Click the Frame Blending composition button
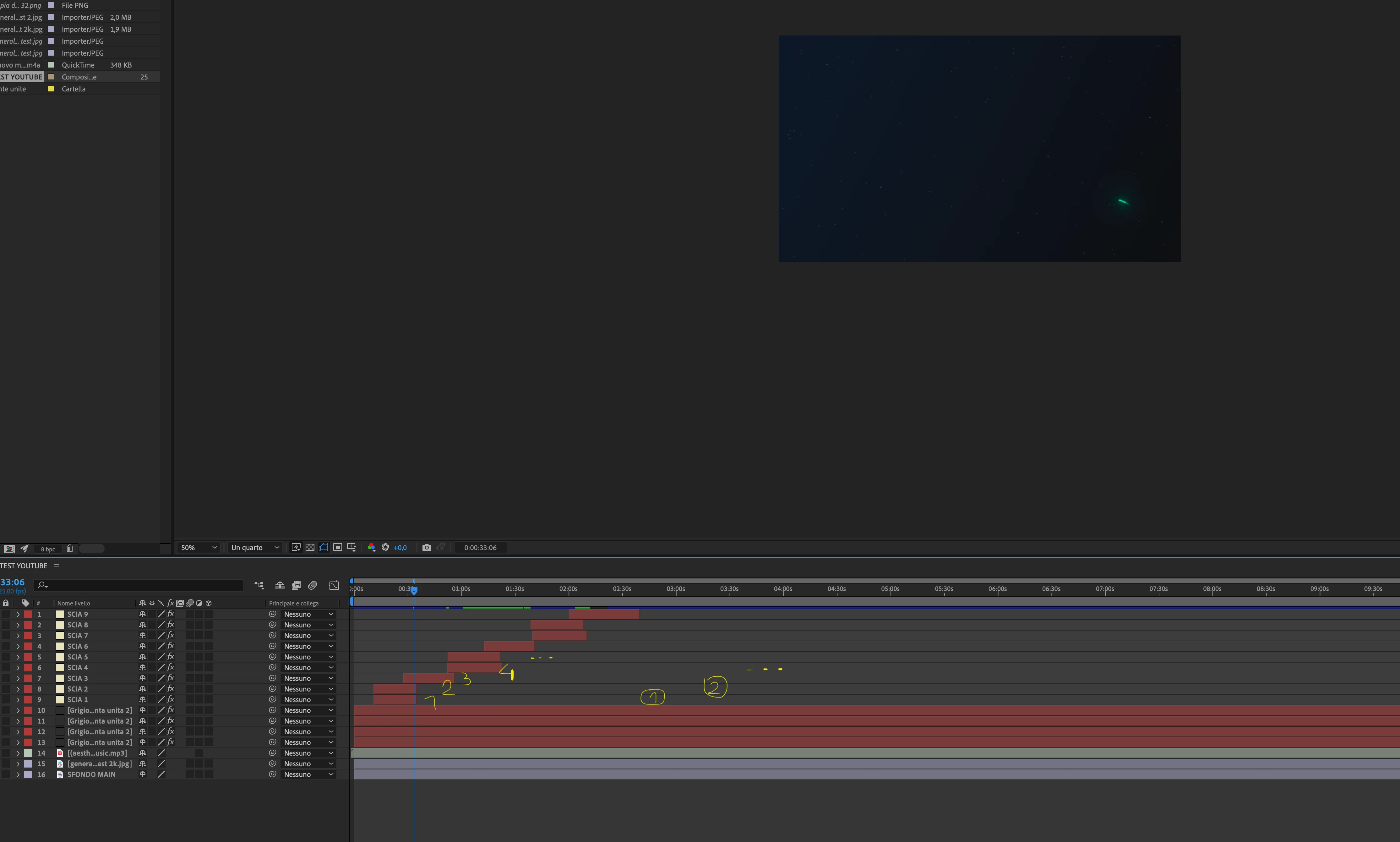Screen dimensions: 1400x842 point(296,585)
